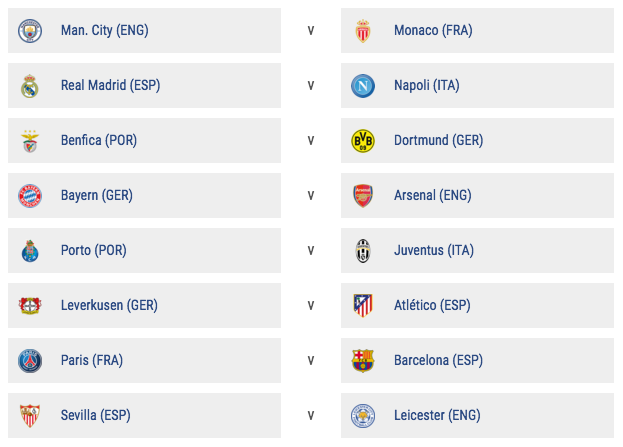This screenshot has width=623, height=447.
Task: Click the Napoli blue N logo
Action: point(363,86)
